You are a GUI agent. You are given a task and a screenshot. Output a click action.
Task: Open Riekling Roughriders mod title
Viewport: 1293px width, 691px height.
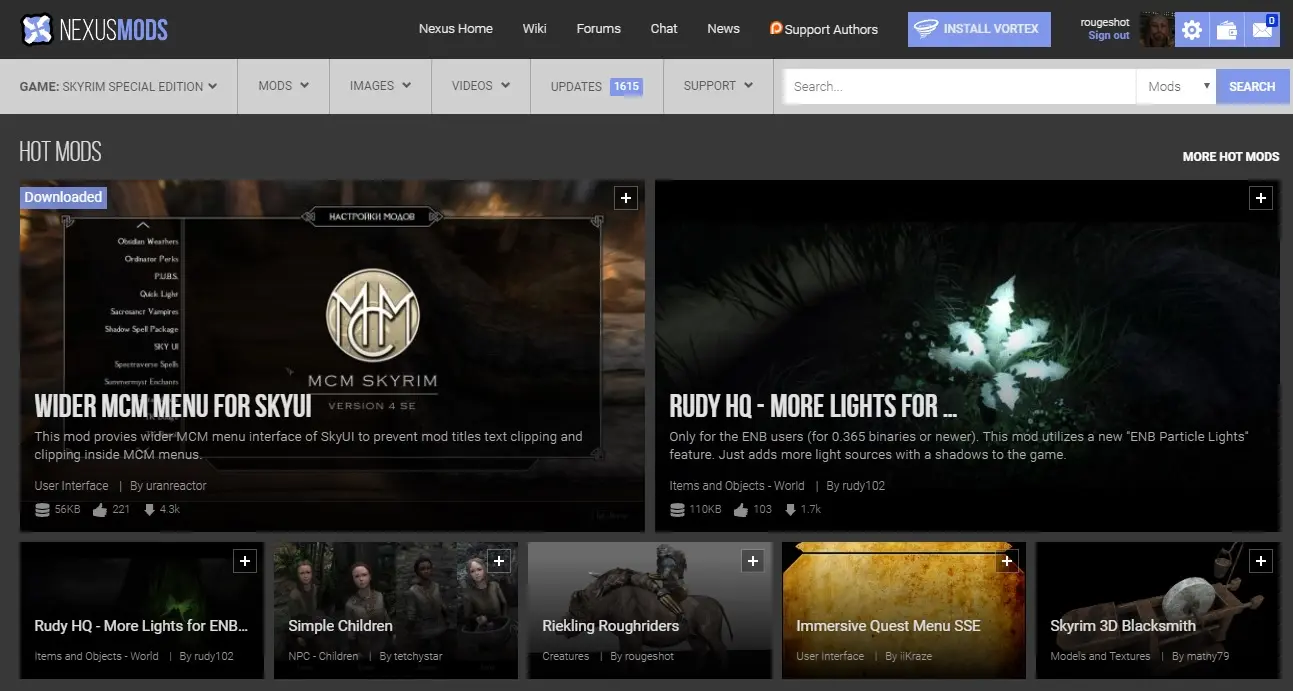[x=610, y=626]
